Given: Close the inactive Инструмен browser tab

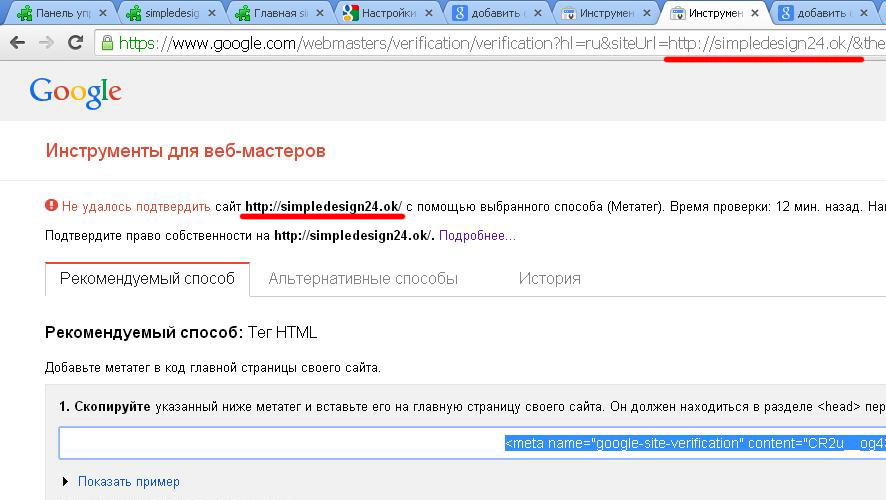Looking at the screenshot, I should click(x=647, y=13).
